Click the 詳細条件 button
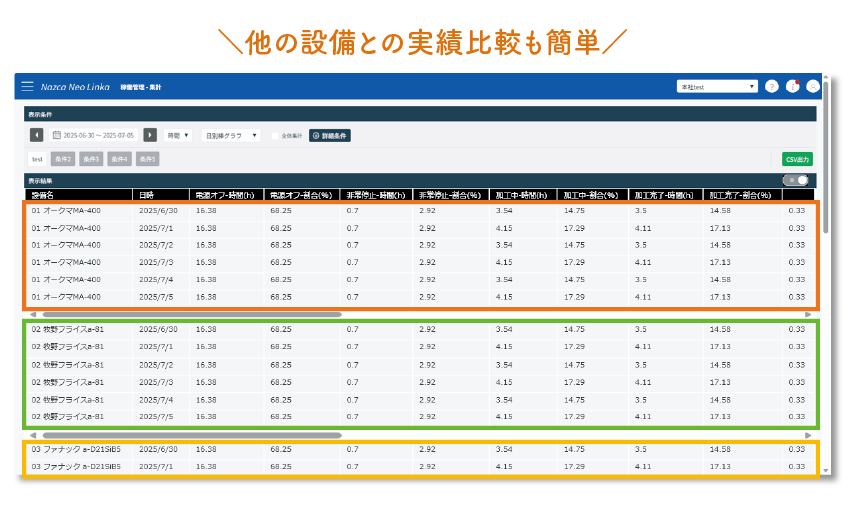The image size is (855, 511). coord(330,136)
